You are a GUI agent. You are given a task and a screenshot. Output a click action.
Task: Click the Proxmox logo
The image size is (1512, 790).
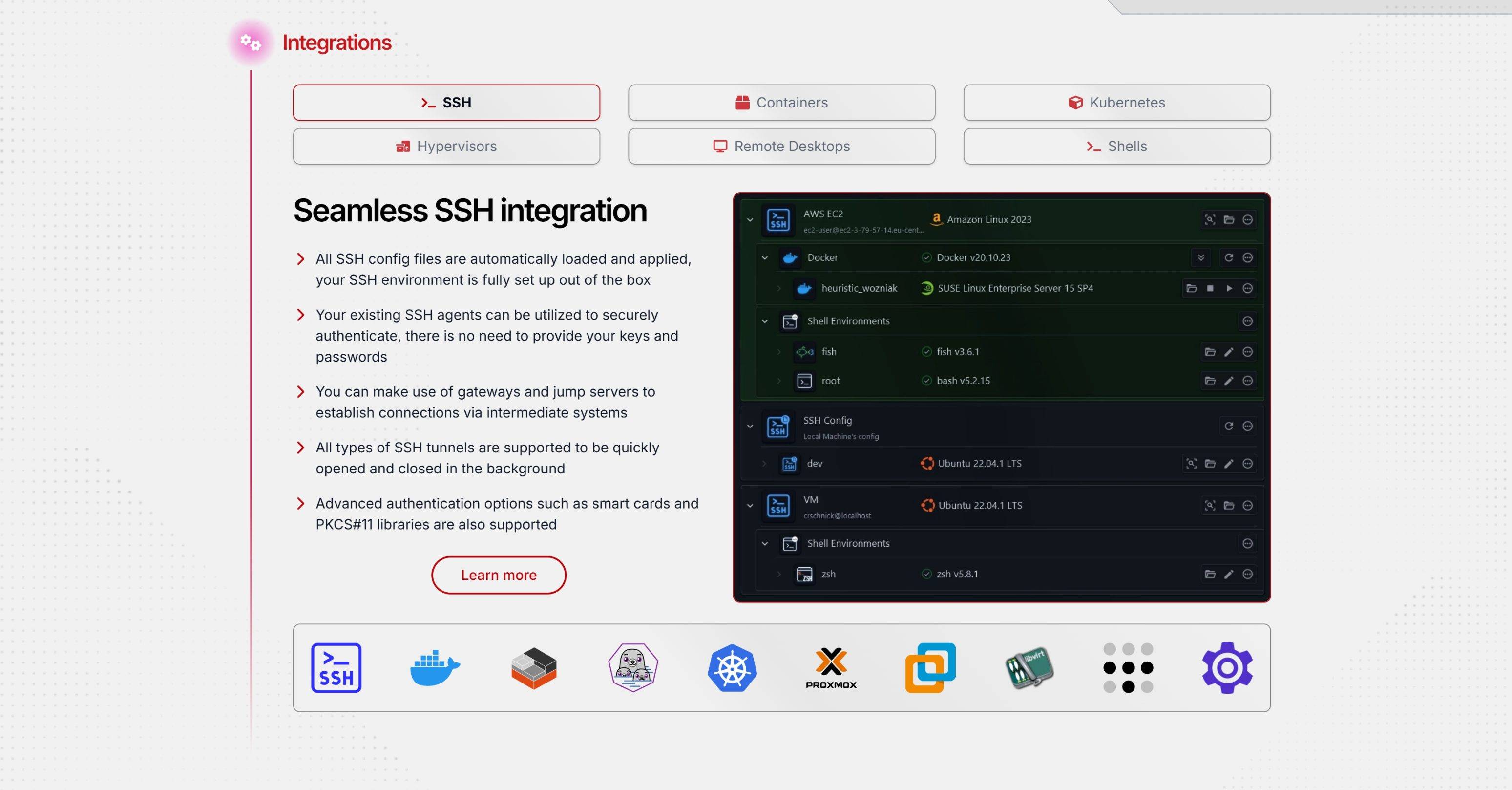pos(831,668)
